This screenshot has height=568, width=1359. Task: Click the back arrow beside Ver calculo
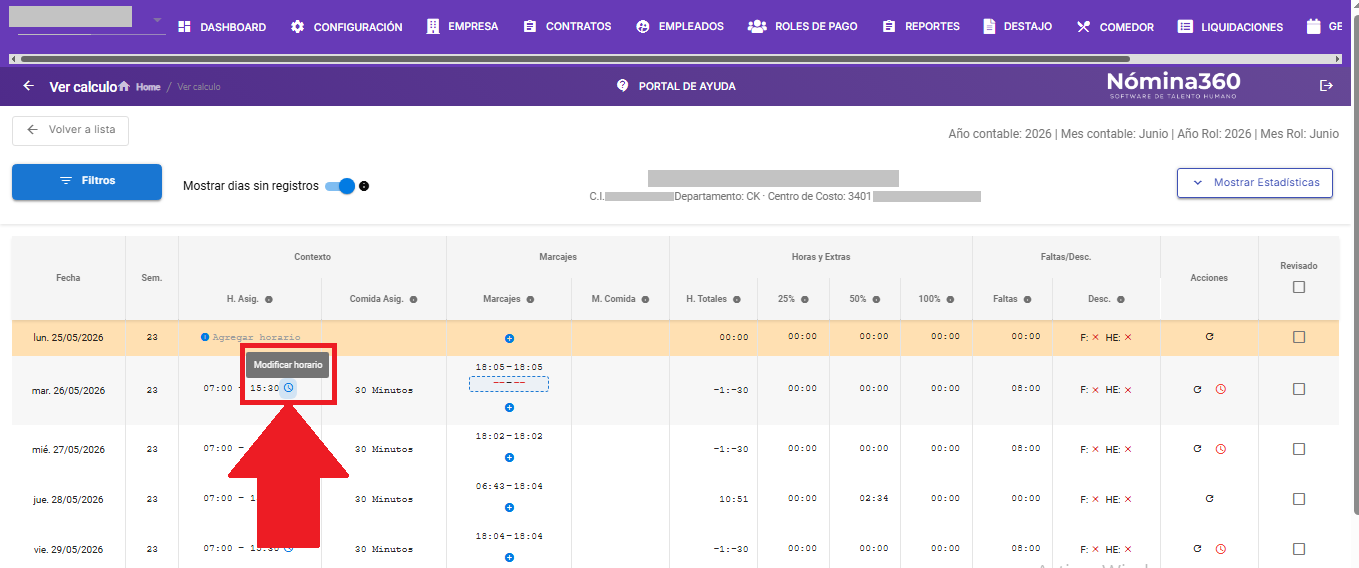28,86
